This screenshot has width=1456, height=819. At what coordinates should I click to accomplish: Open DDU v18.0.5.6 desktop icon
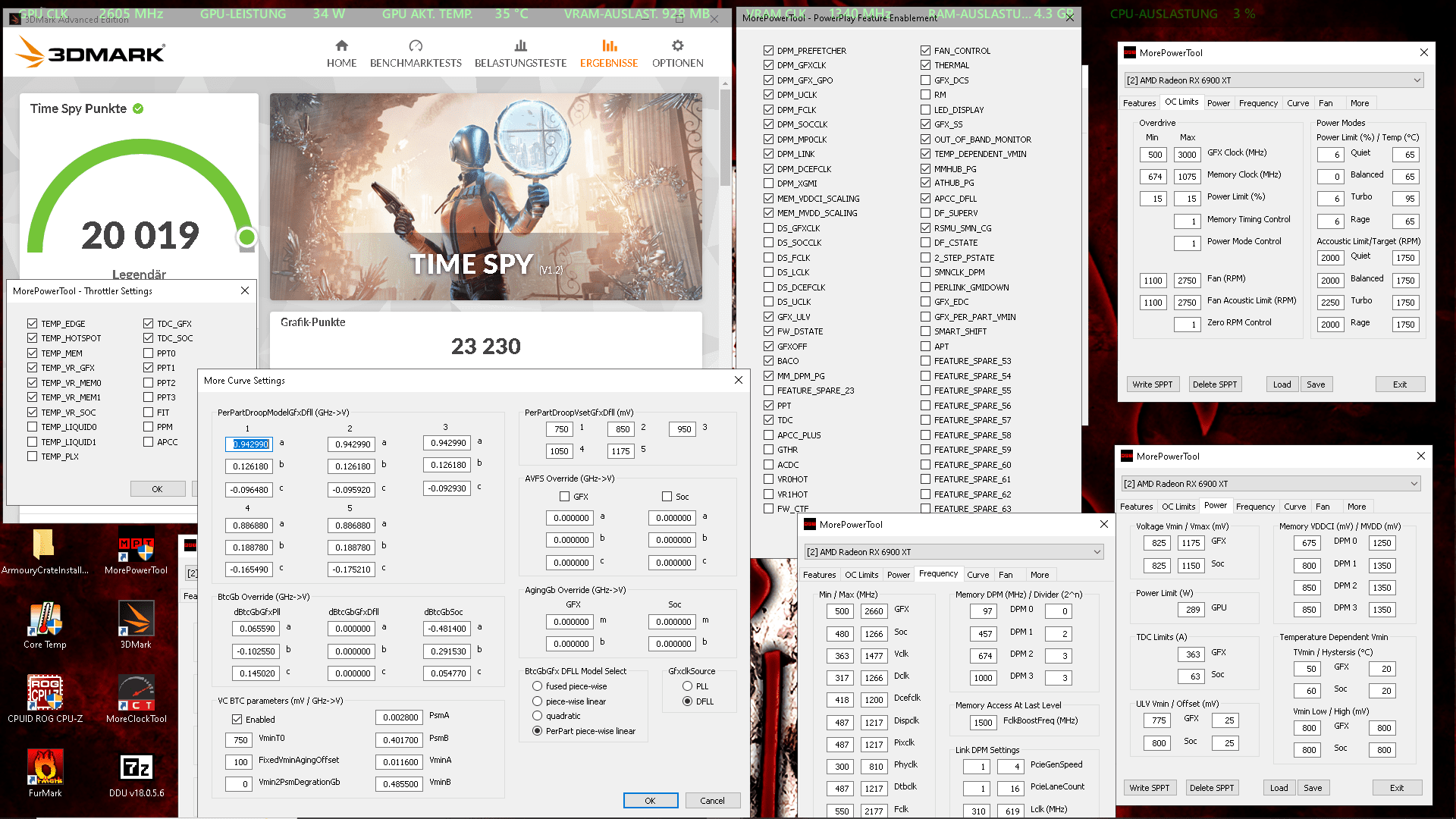136,775
